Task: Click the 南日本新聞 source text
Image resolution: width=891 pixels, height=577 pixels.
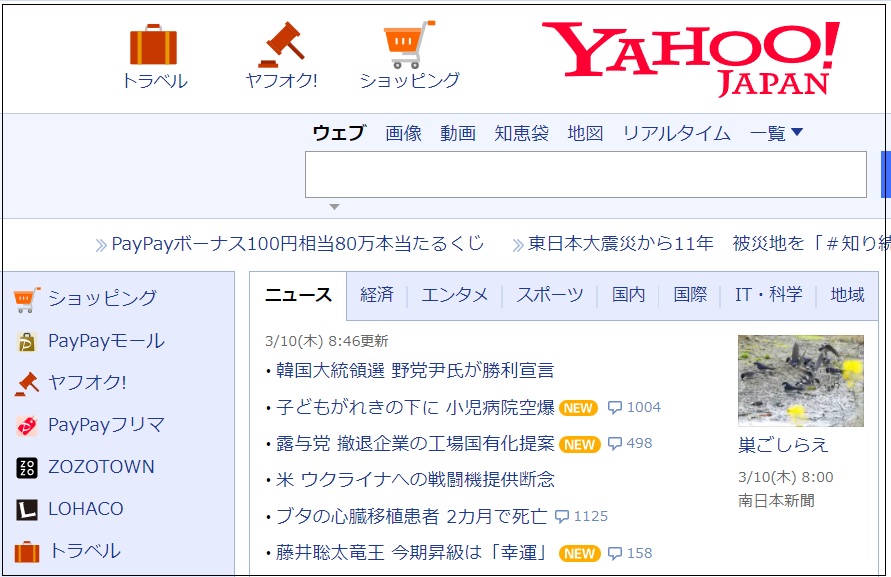Action: pos(776,500)
